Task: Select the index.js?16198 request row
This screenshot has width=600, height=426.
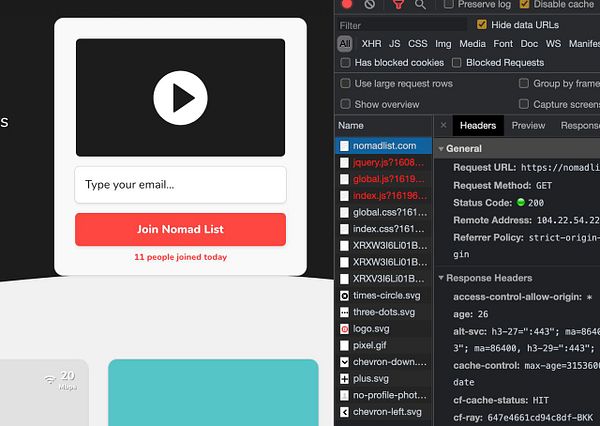Action: click(x=384, y=196)
